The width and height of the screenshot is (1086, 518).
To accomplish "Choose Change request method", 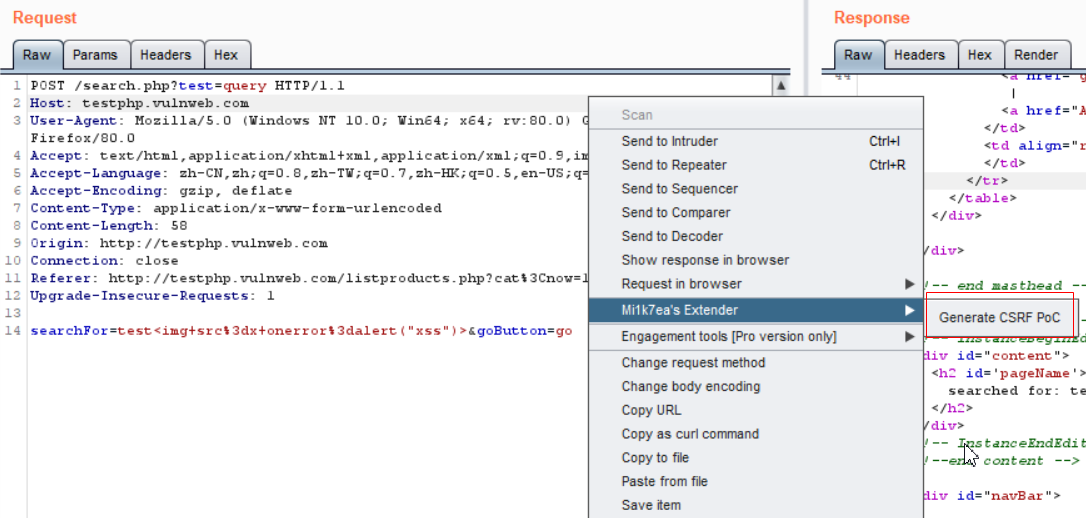I will [x=693, y=363].
